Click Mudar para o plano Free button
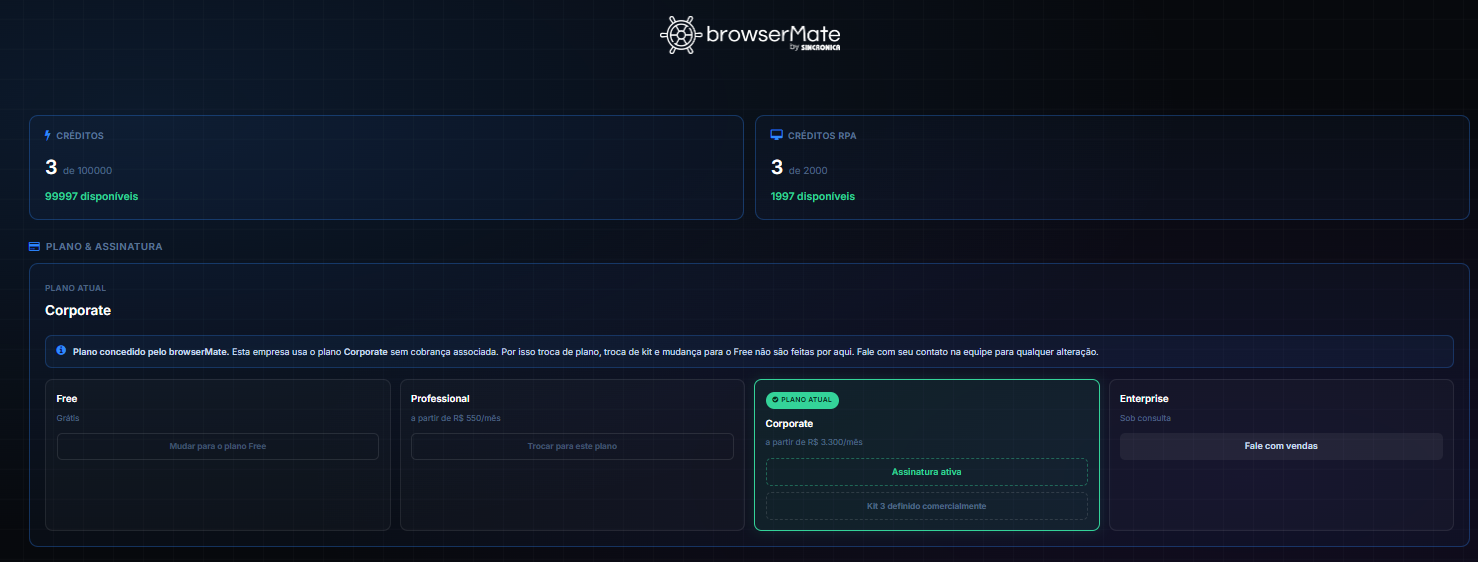The image size is (1478, 562). coord(218,446)
